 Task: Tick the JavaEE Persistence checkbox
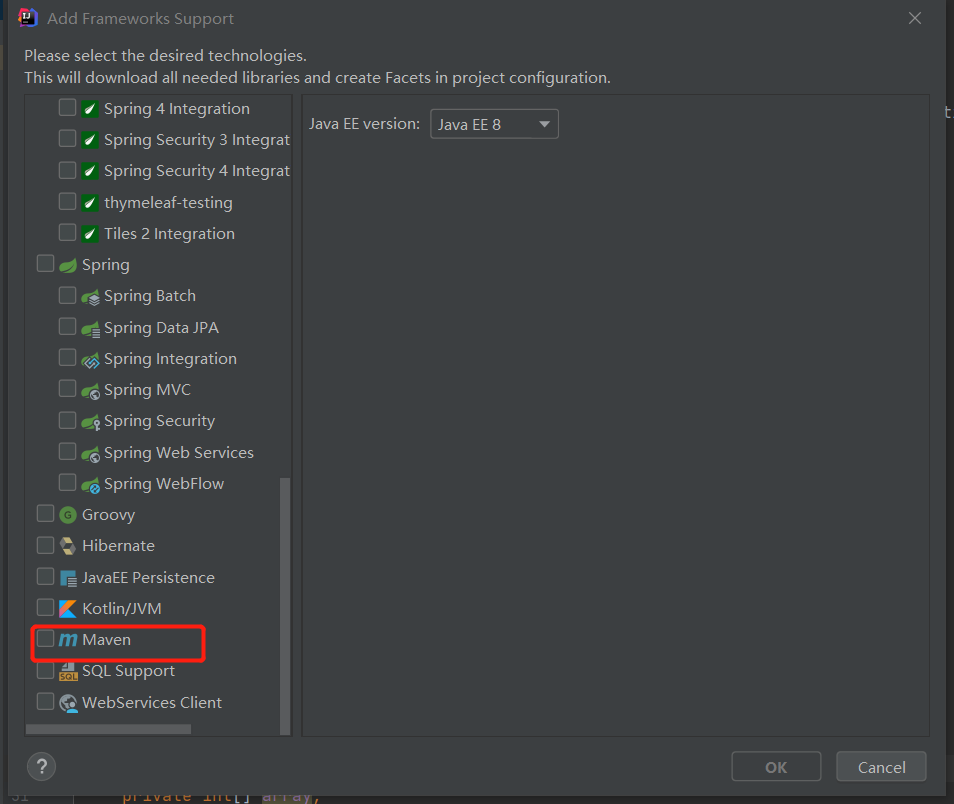[x=46, y=576]
